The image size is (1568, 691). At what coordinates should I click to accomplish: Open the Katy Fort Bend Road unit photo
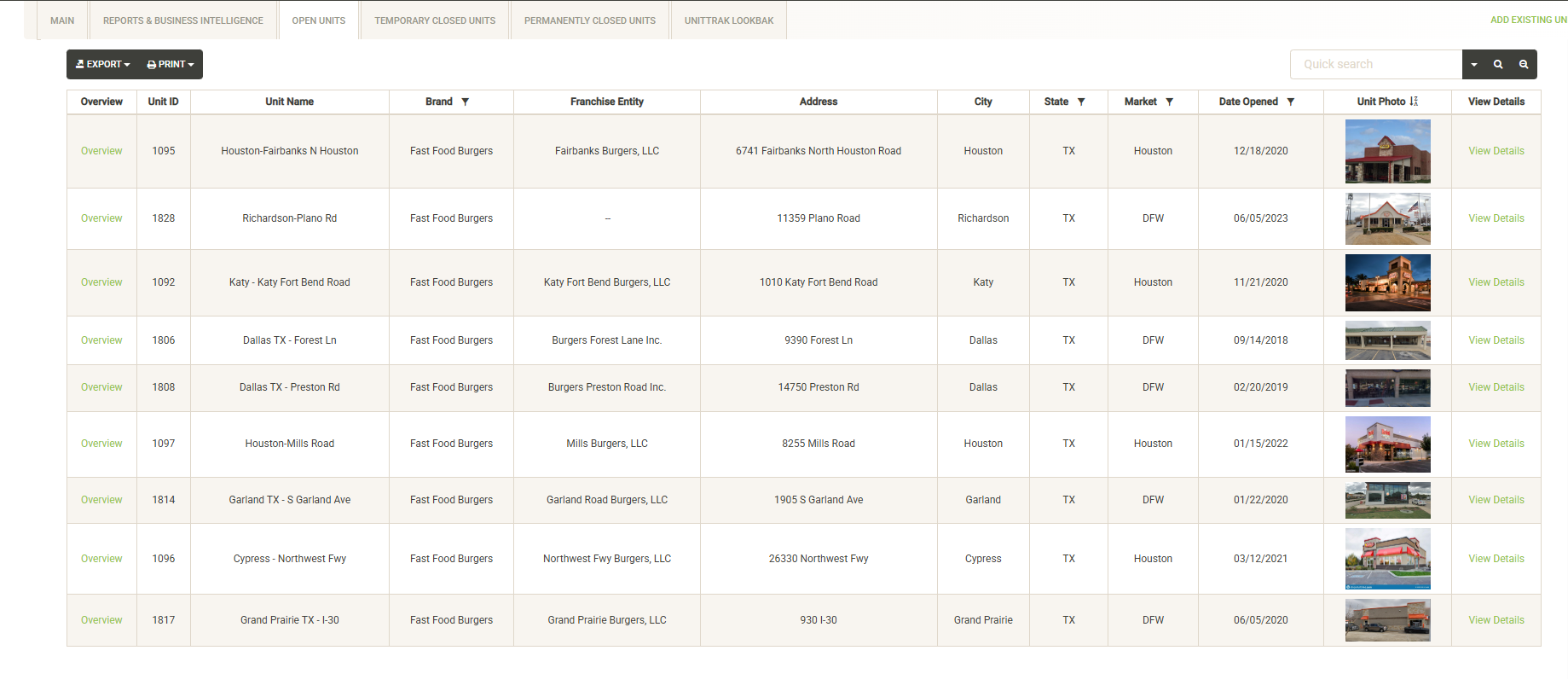[x=1387, y=282]
